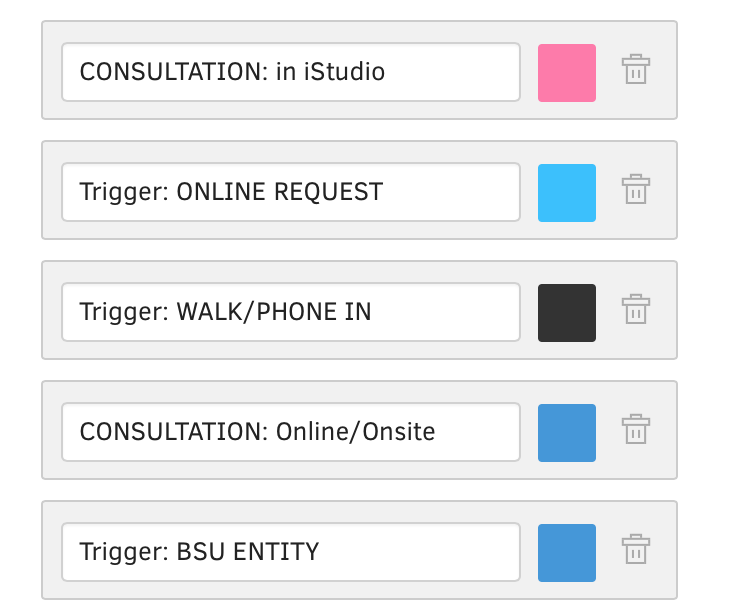Pick the dark gray WALK/PHONE IN swatch
This screenshot has width=732, height=616.
click(567, 312)
